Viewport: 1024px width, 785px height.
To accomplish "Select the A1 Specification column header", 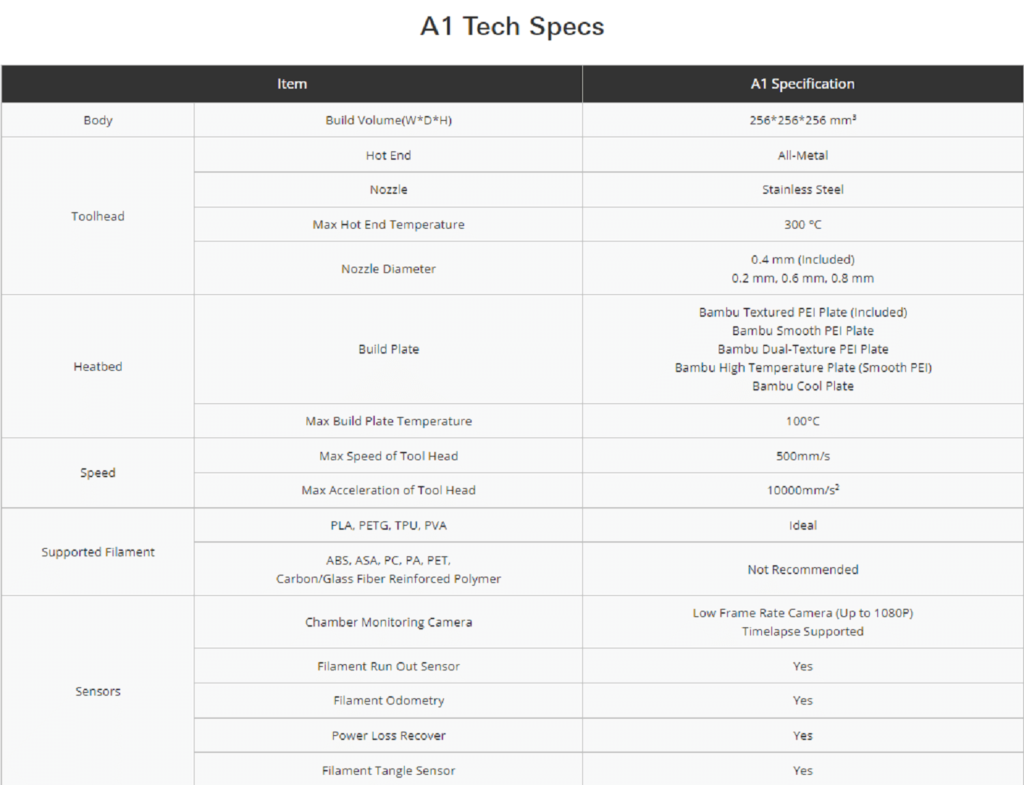I will coord(803,84).
